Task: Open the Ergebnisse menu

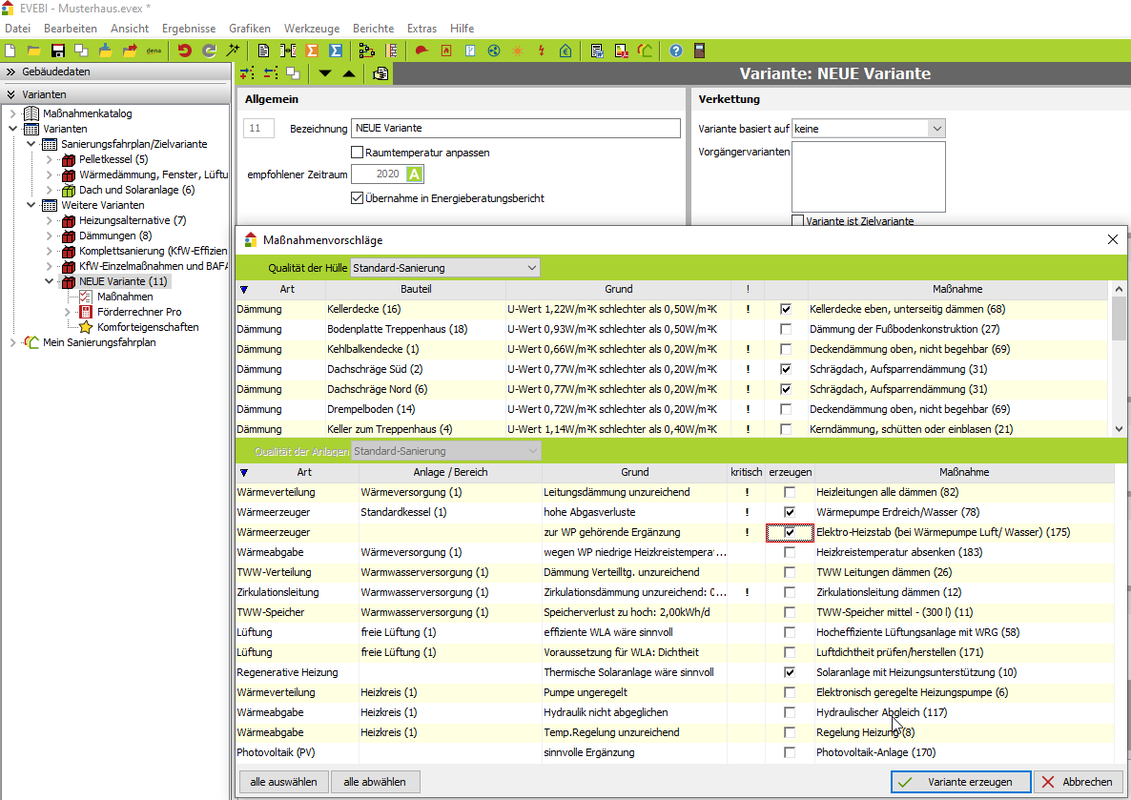Action: 189,29
